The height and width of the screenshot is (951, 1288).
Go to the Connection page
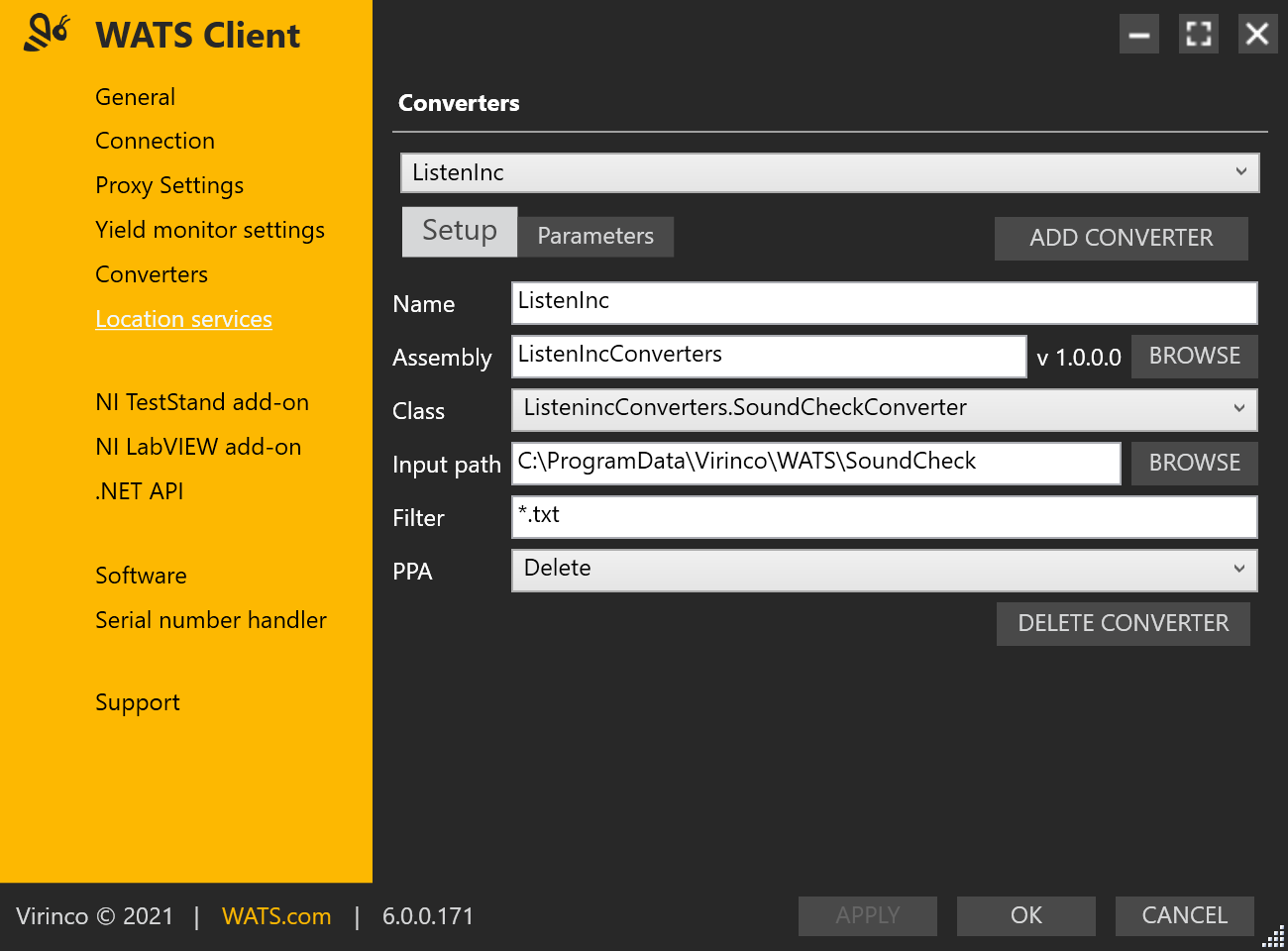point(155,141)
